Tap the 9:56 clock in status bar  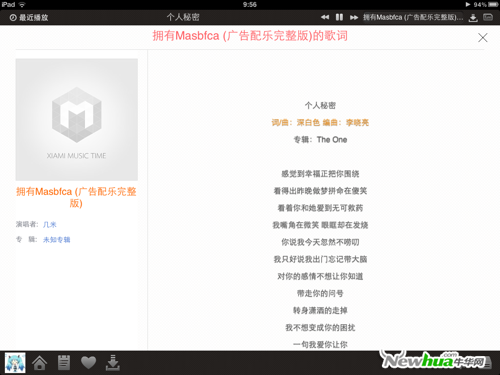click(250, 5)
